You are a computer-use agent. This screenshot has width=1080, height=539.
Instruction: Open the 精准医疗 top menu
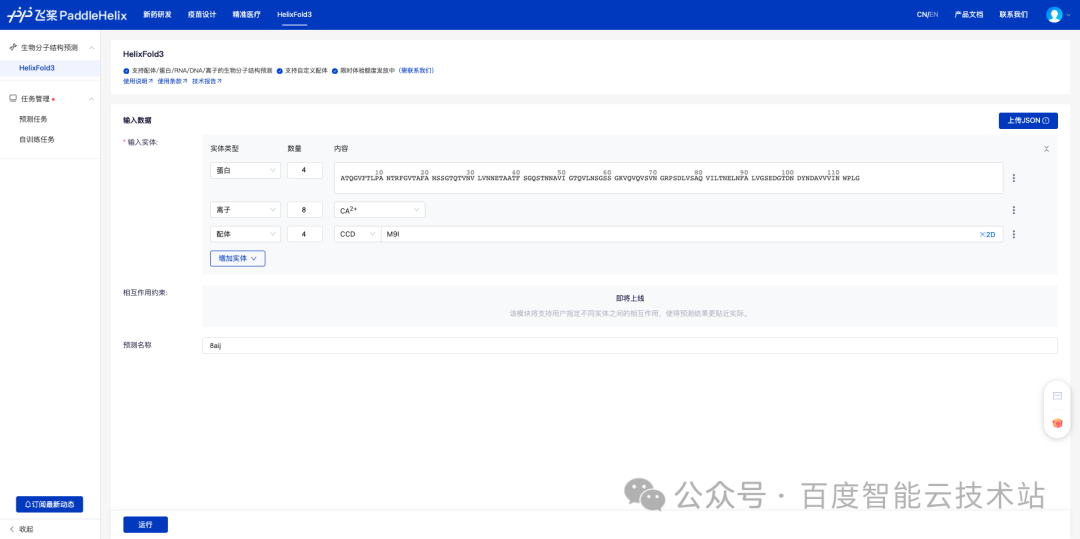tap(247, 14)
